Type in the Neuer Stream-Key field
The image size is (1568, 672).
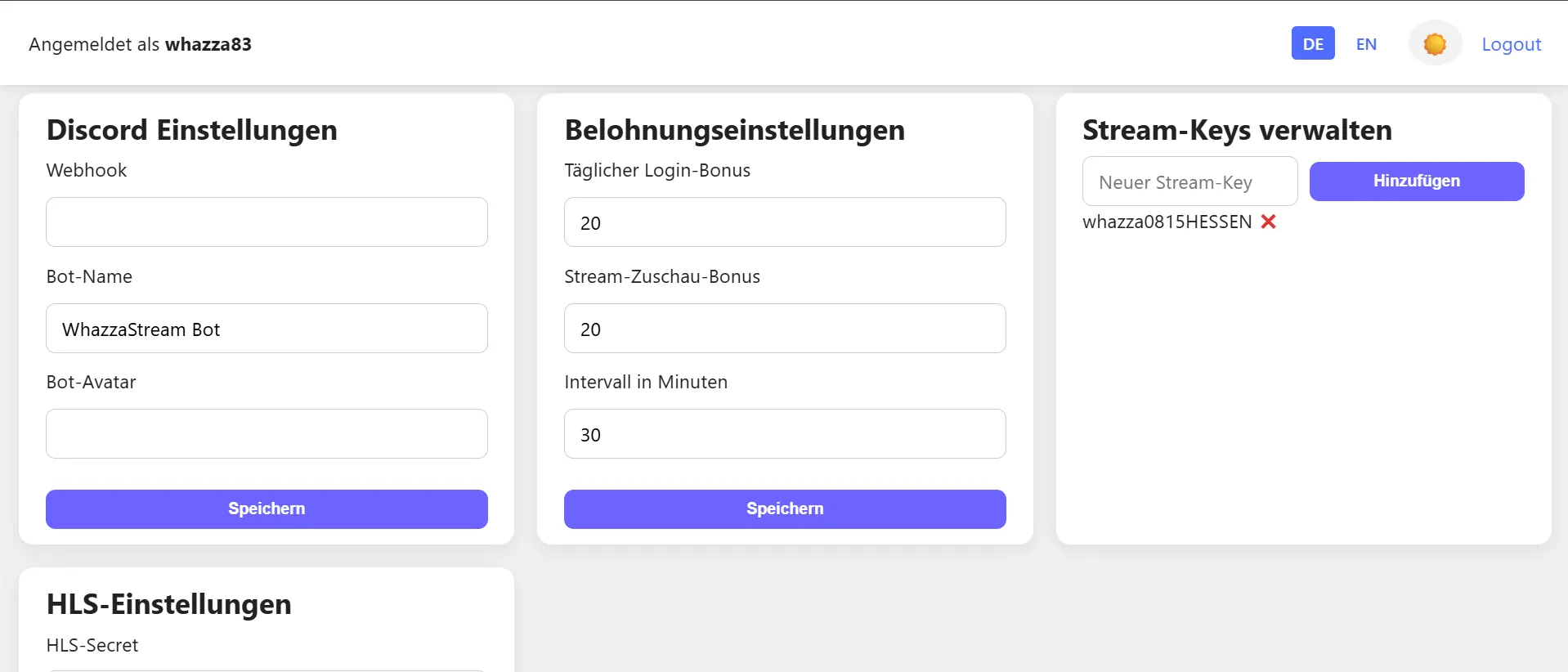pyautogui.click(x=1189, y=181)
